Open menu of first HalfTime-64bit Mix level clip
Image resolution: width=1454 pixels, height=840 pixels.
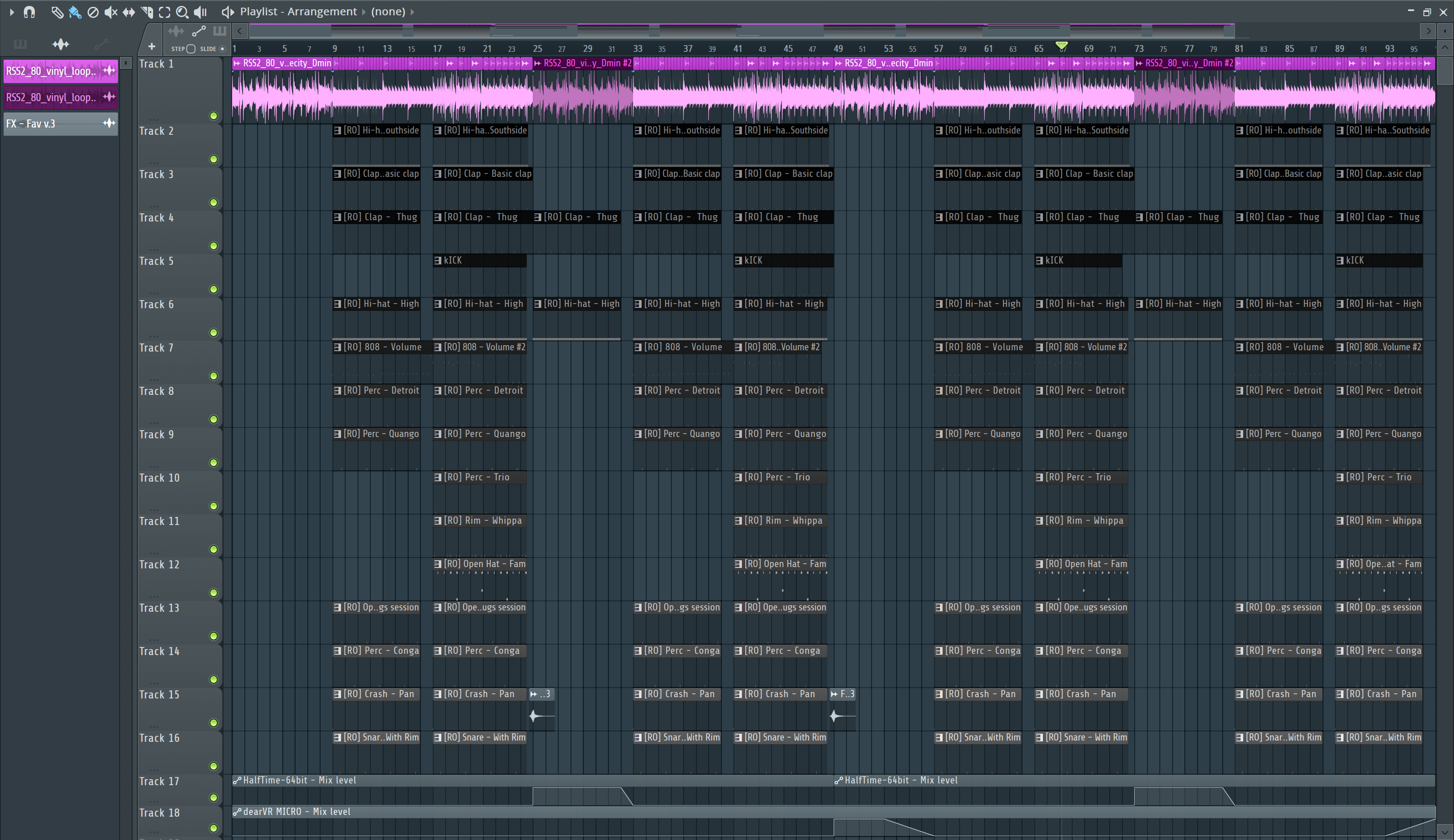click(x=236, y=780)
